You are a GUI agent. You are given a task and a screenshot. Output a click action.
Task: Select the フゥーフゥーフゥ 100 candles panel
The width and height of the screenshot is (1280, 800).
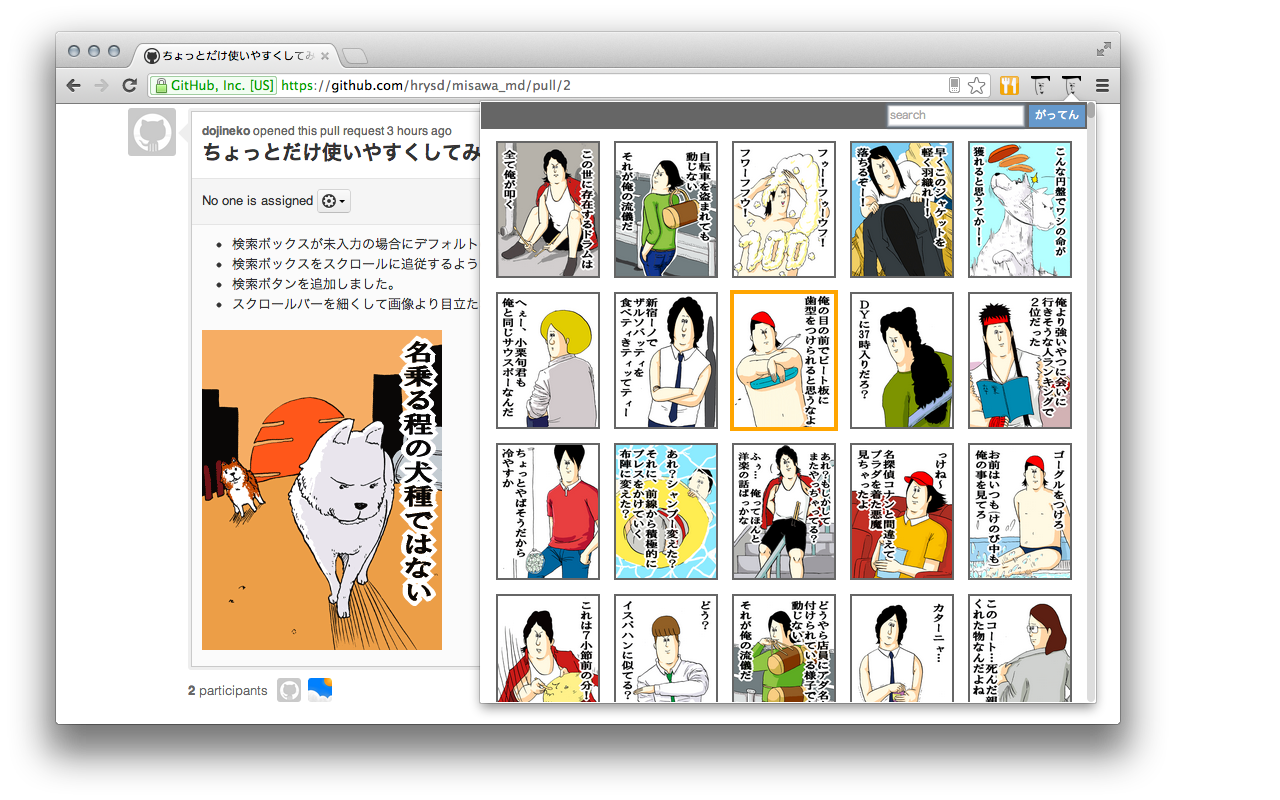[x=784, y=209]
